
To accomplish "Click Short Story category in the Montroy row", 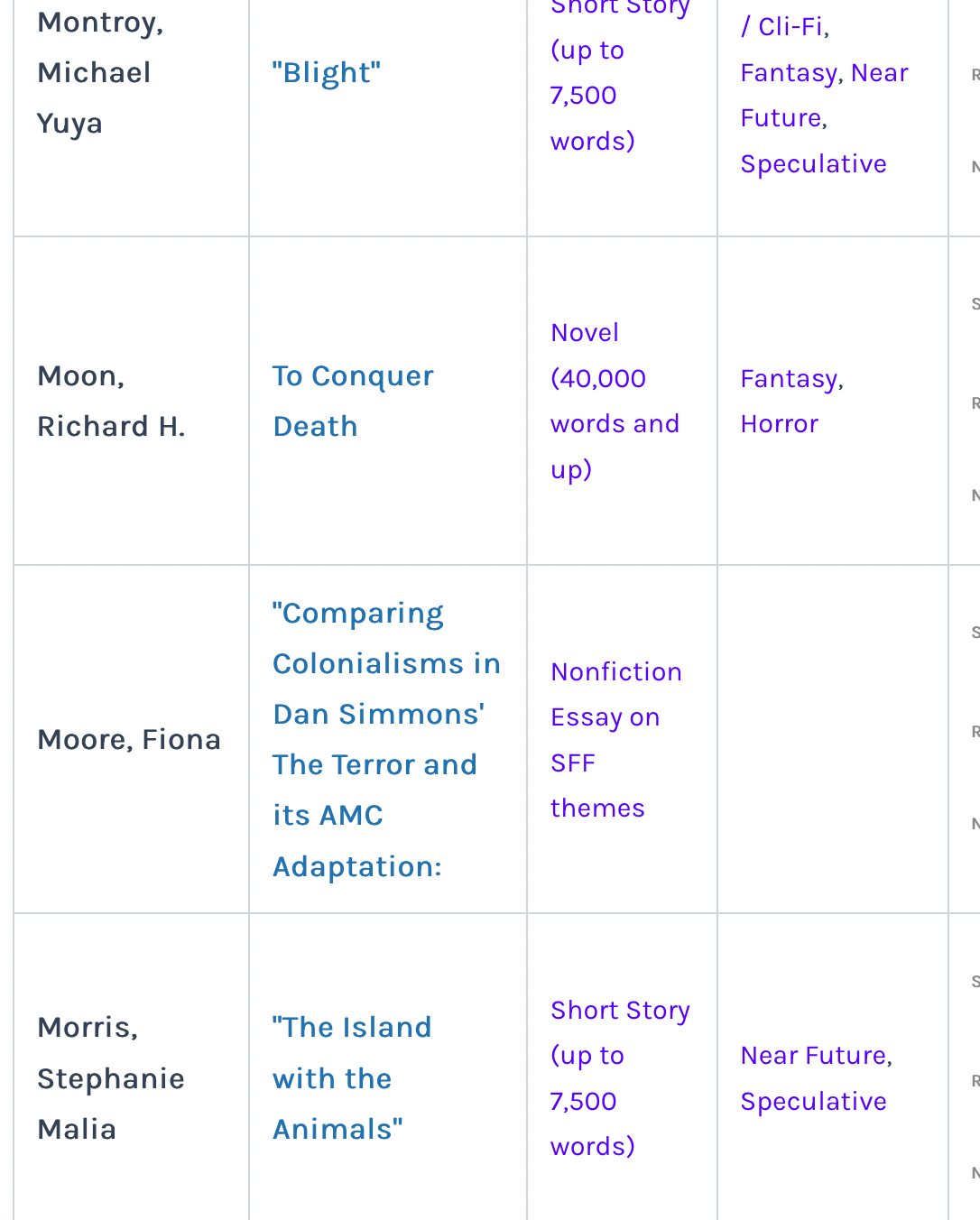I will point(592,73).
